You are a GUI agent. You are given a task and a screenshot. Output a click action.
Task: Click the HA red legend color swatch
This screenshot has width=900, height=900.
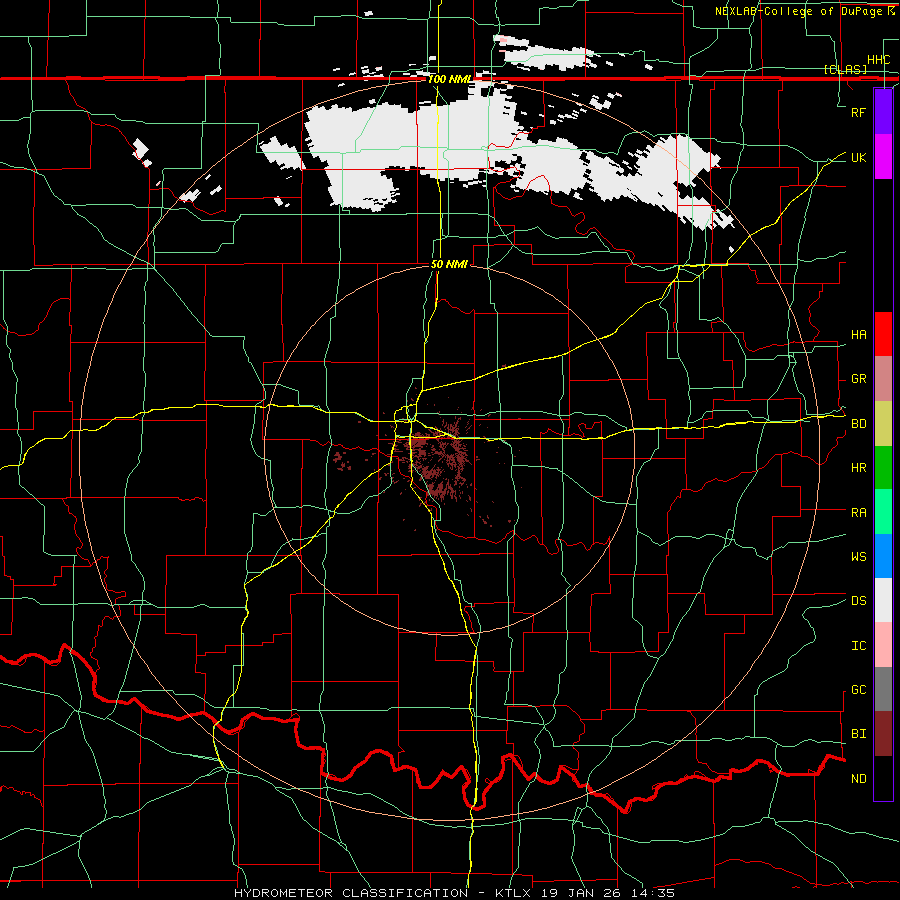(x=883, y=334)
